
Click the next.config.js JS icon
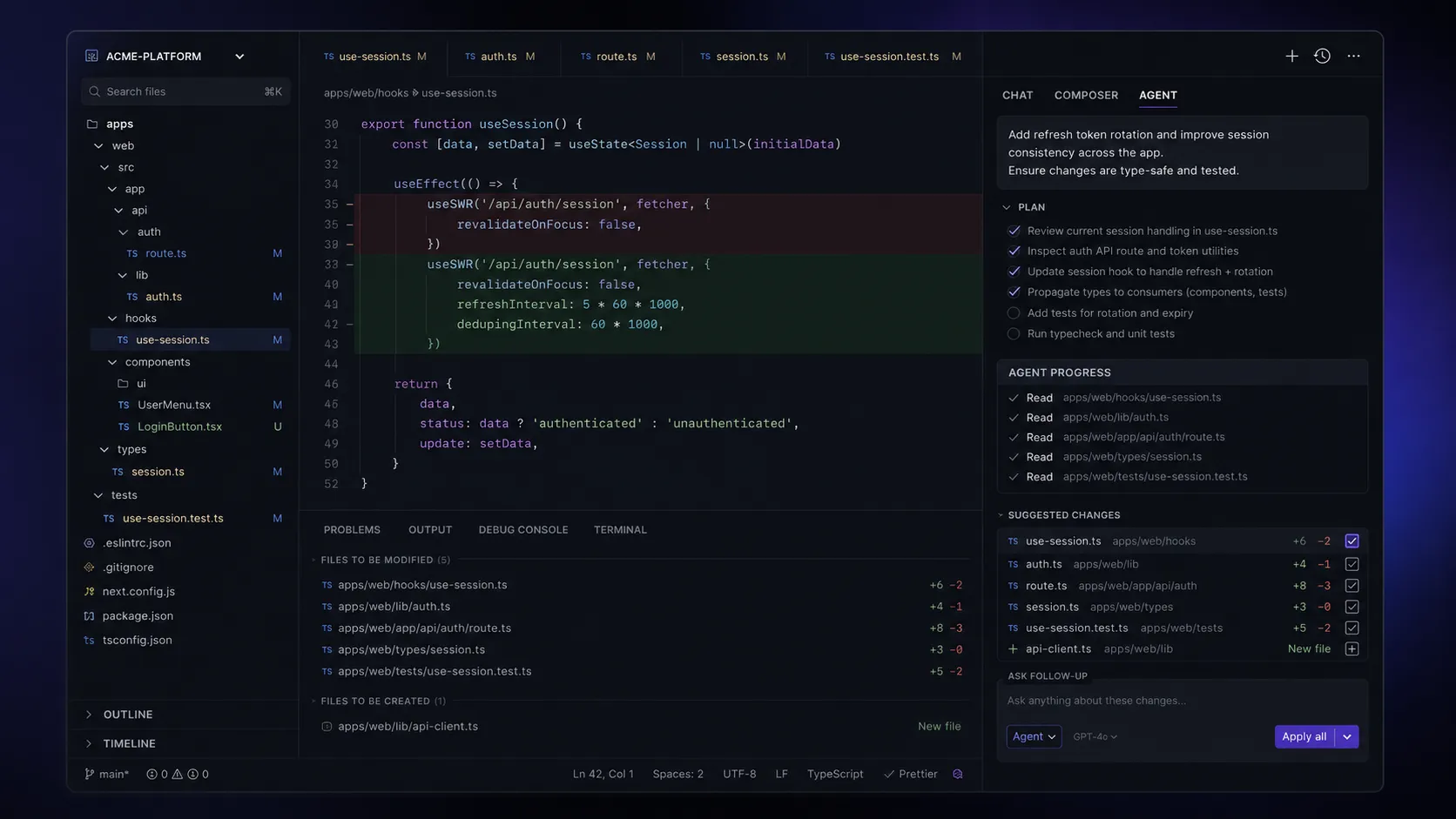89,592
